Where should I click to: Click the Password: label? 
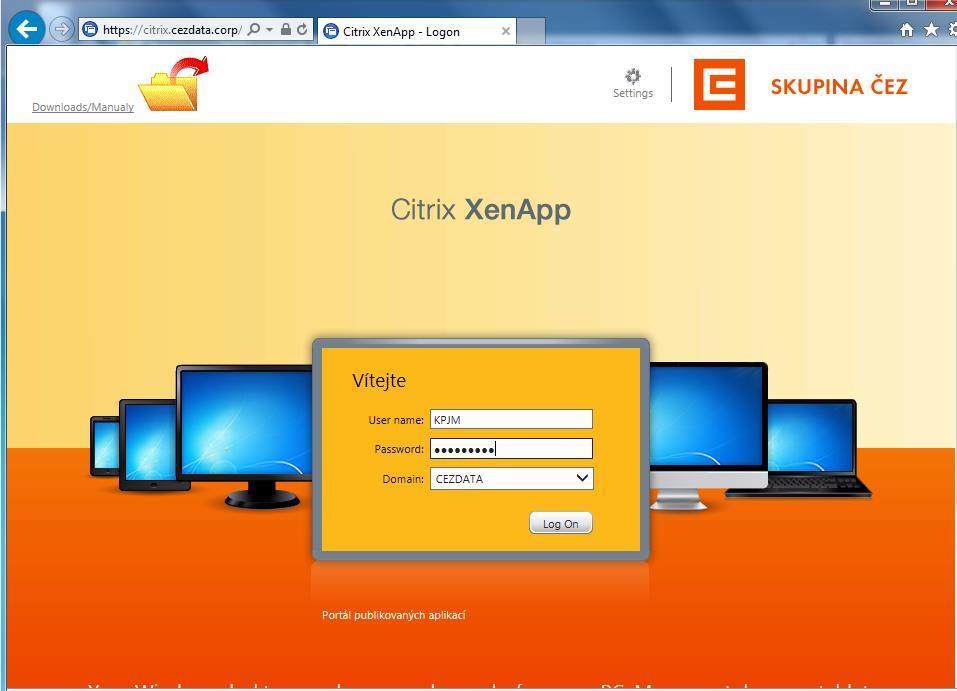click(399, 449)
